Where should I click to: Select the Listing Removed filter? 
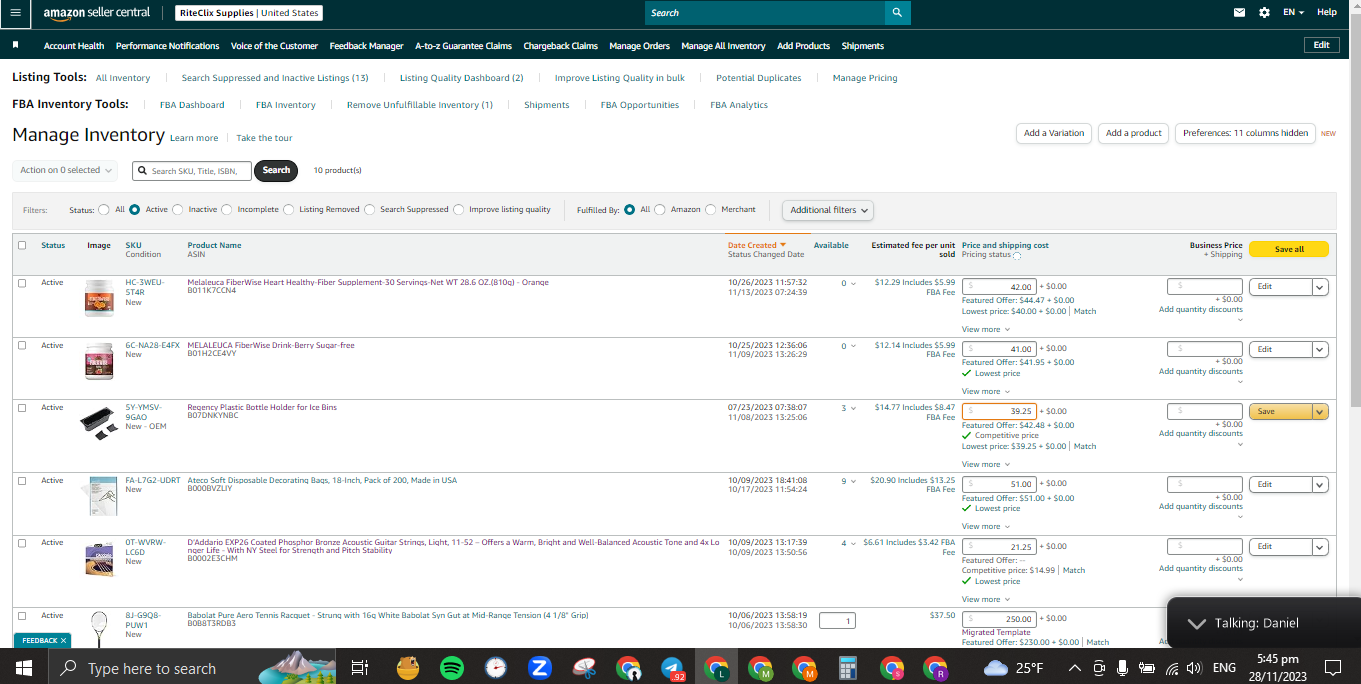point(289,210)
